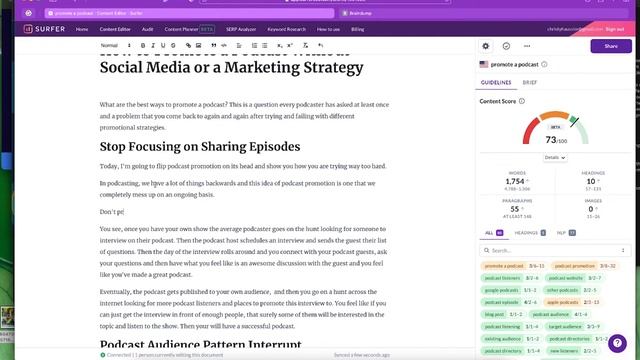The width and height of the screenshot is (640, 360).
Task: Undo the last edit
Action: click(320, 45)
